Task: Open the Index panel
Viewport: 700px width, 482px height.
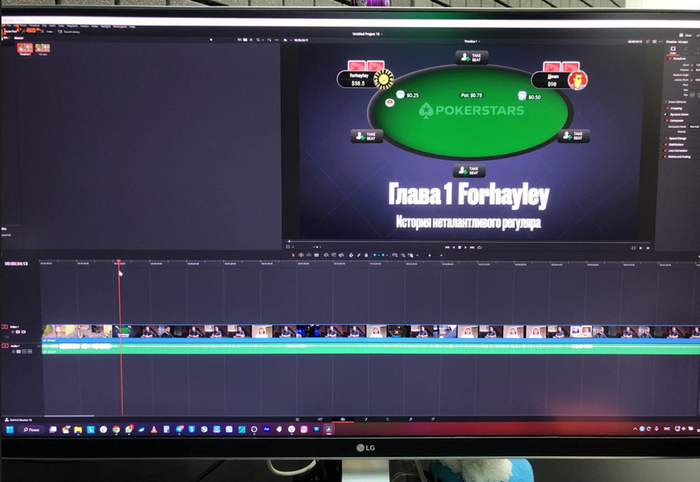Action: click(x=47, y=32)
